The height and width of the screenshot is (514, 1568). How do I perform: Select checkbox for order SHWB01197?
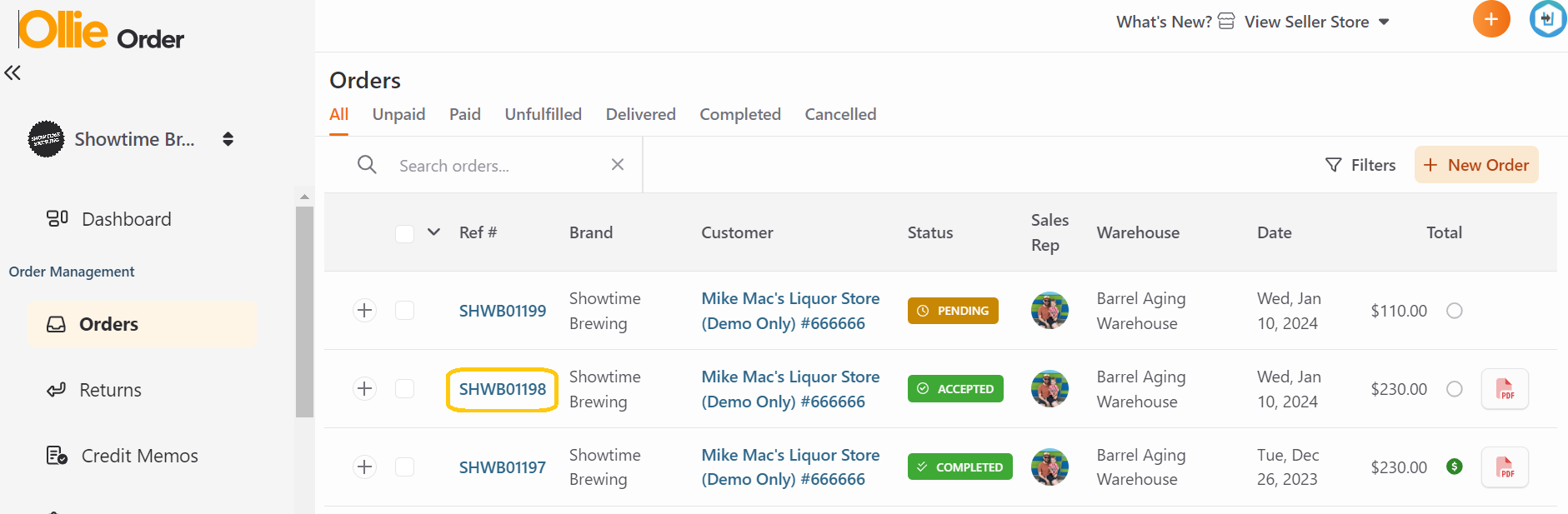coord(404,467)
